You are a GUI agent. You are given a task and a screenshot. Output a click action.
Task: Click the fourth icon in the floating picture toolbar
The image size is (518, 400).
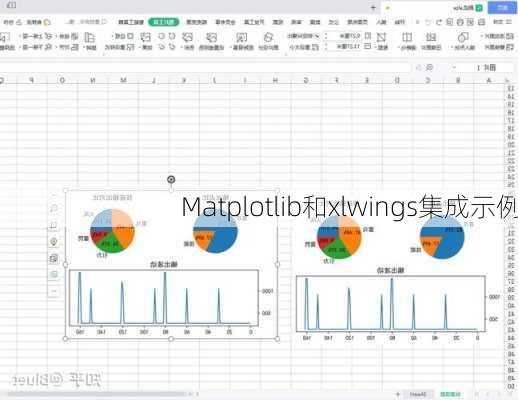(54, 258)
